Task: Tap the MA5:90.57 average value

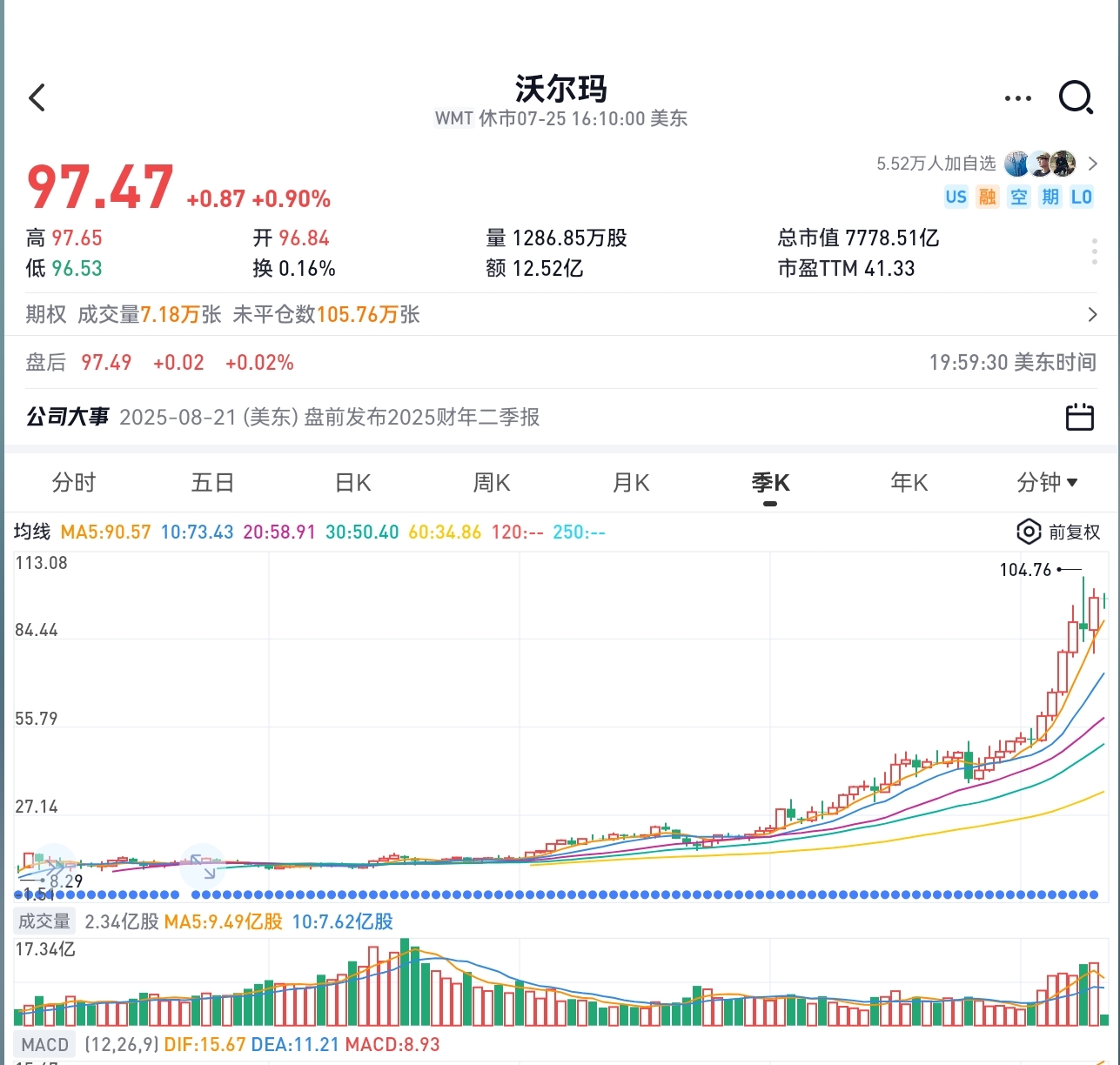Action: 106,532
